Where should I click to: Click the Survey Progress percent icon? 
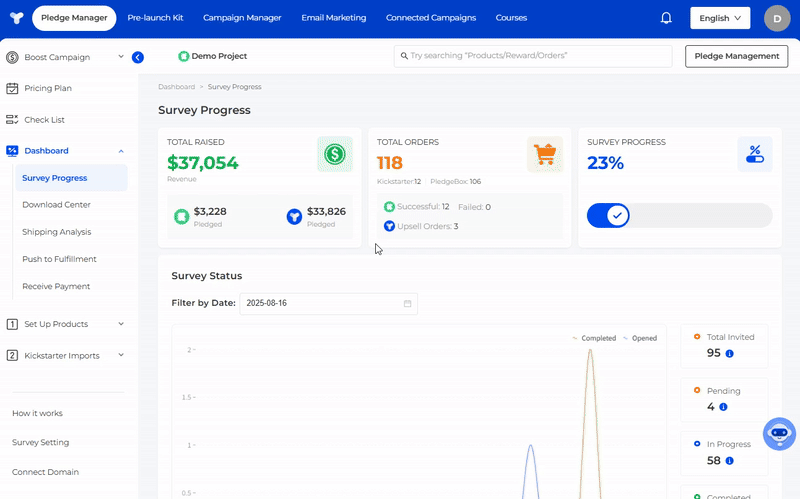[x=755, y=155]
